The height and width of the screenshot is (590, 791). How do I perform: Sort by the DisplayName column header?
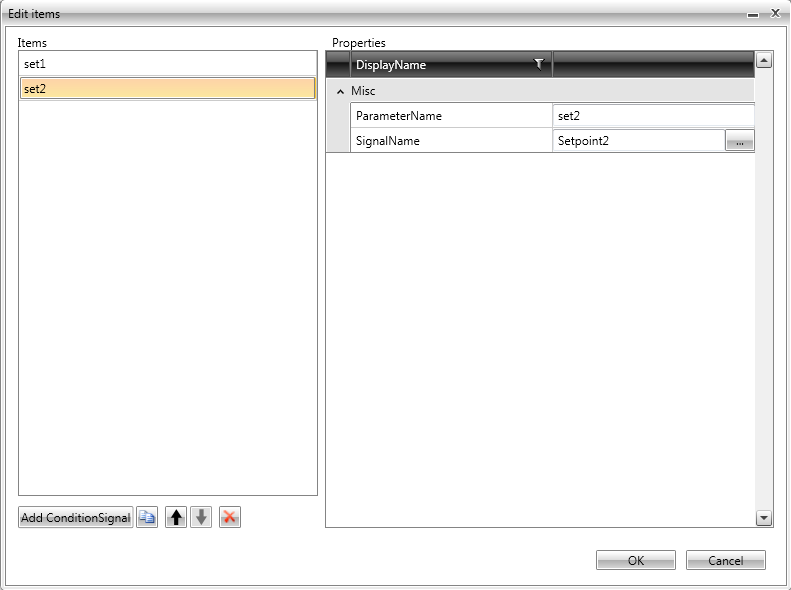pyautogui.click(x=440, y=65)
